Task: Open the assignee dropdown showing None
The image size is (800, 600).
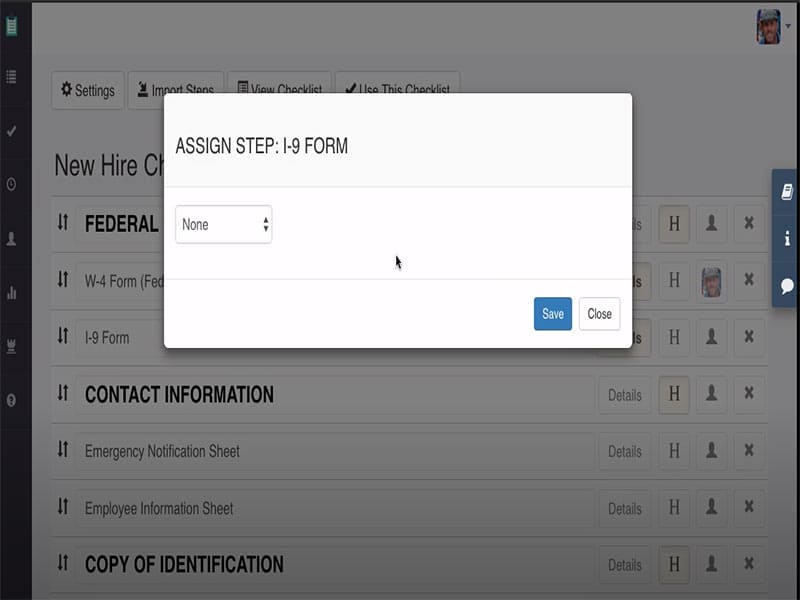Action: pyautogui.click(x=223, y=224)
